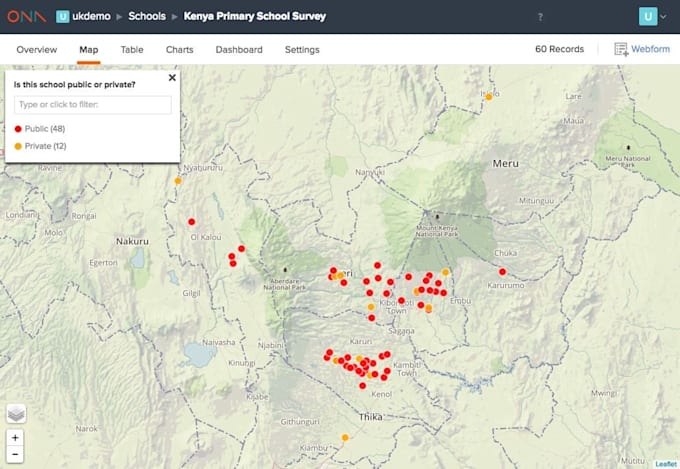Open the Settings tab

pos(302,49)
